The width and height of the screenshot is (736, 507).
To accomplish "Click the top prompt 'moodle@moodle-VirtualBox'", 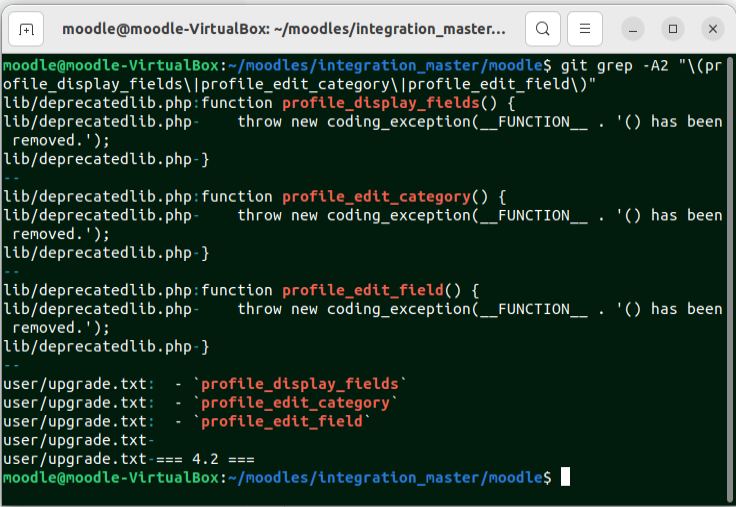I will tap(111, 65).
